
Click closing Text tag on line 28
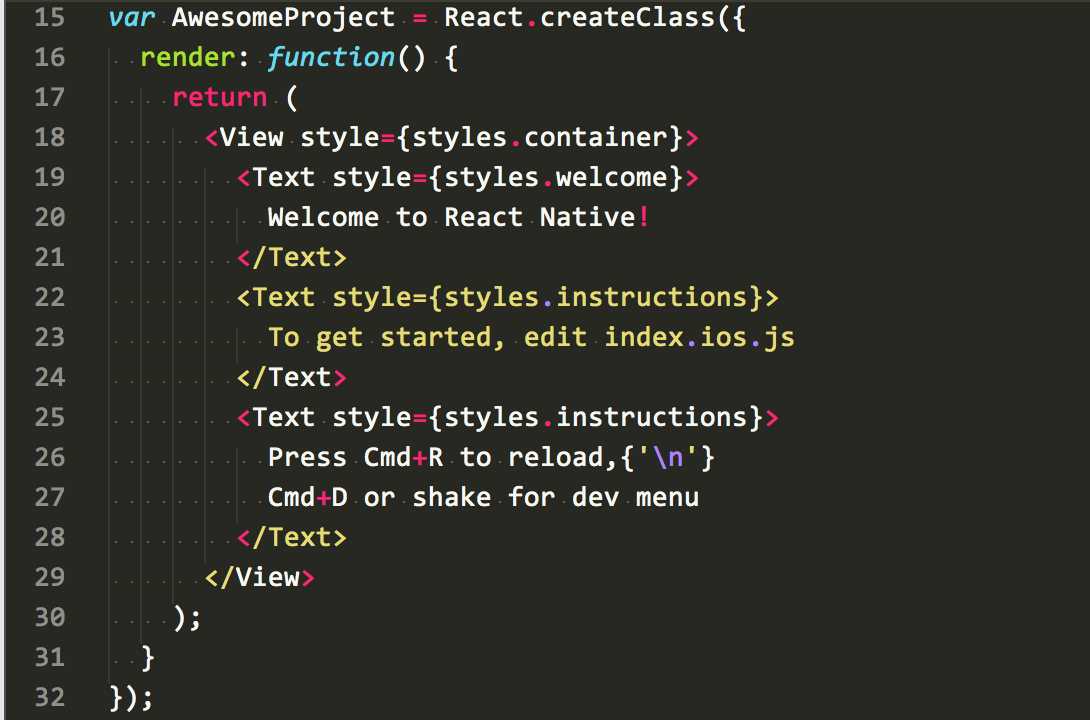point(291,537)
